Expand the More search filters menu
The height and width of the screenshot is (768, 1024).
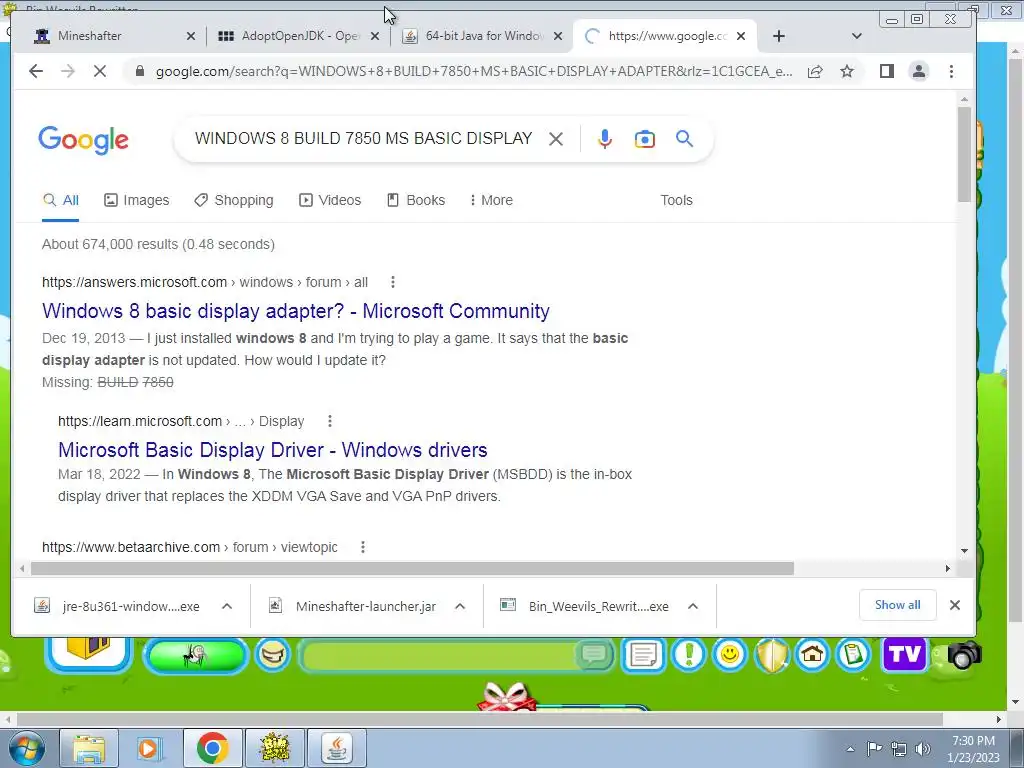click(491, 200)
